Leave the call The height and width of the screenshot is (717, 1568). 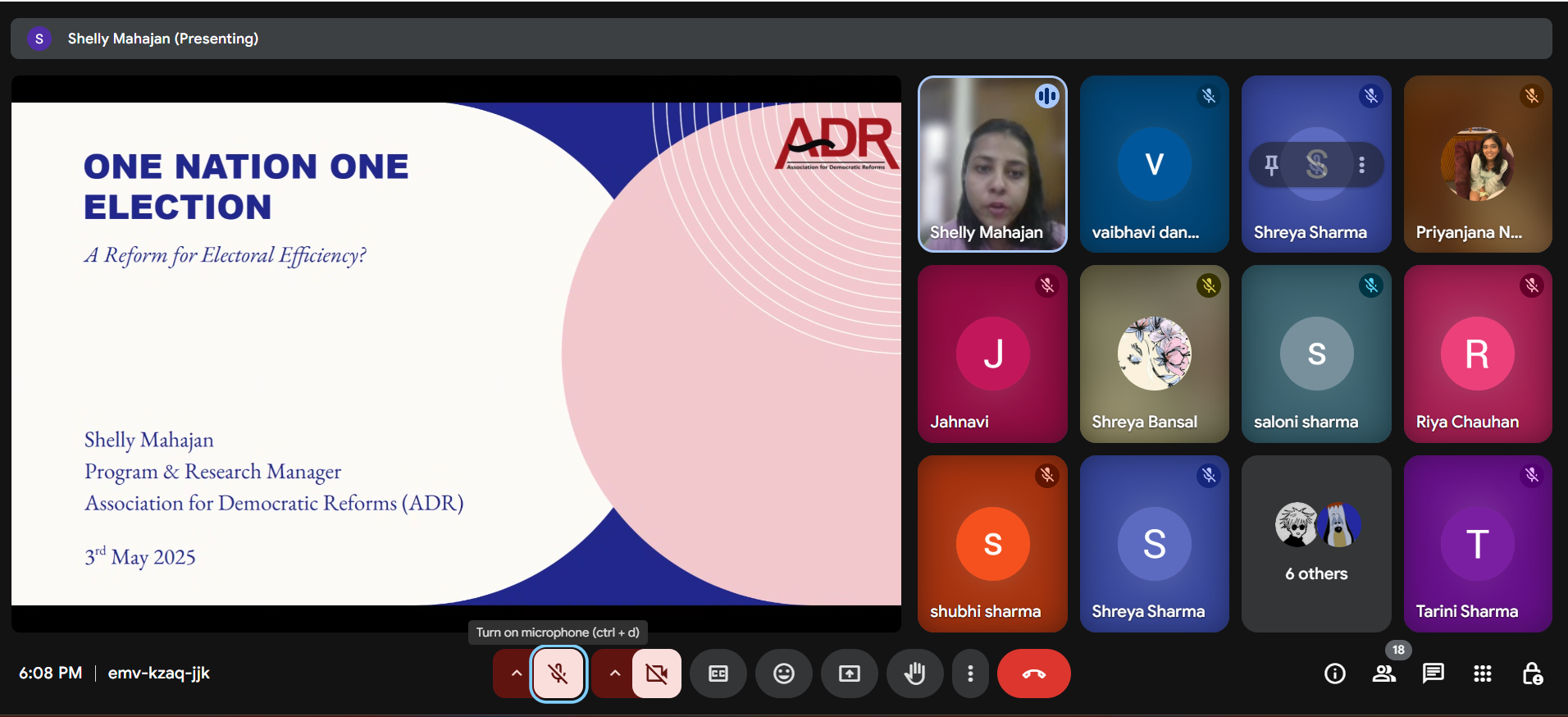point(1034,674)
